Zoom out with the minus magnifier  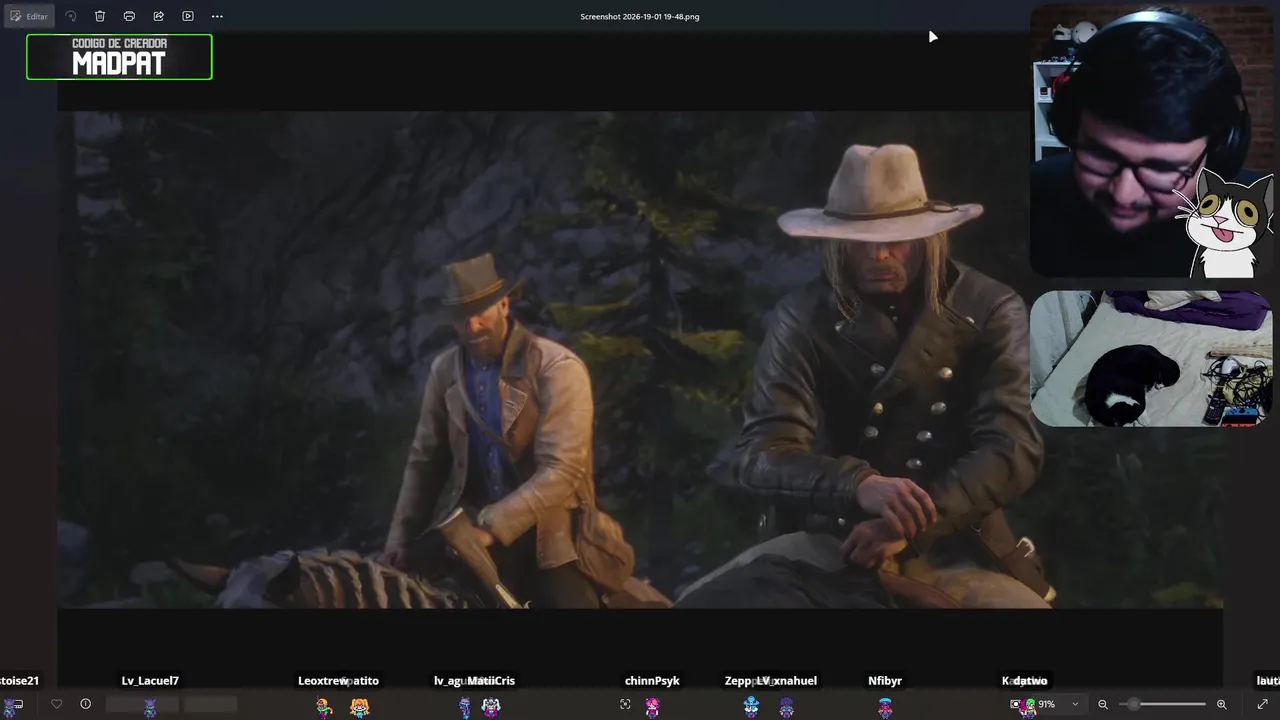(1103, 704)
